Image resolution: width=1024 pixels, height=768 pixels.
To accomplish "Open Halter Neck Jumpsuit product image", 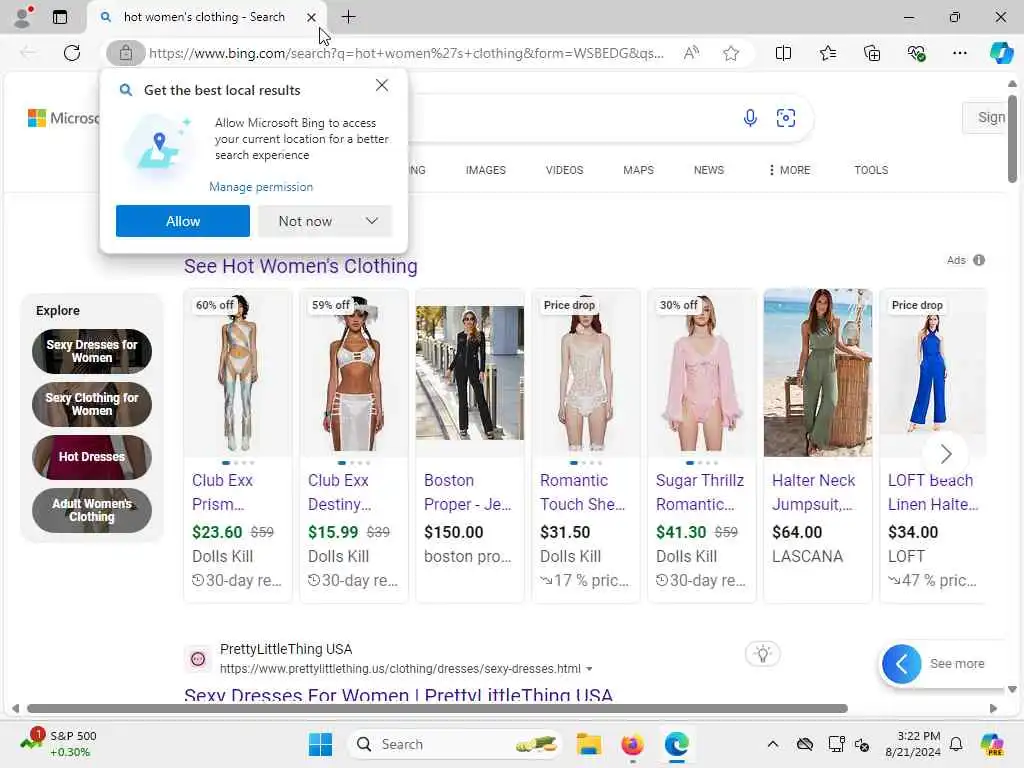I will point(818,373).
